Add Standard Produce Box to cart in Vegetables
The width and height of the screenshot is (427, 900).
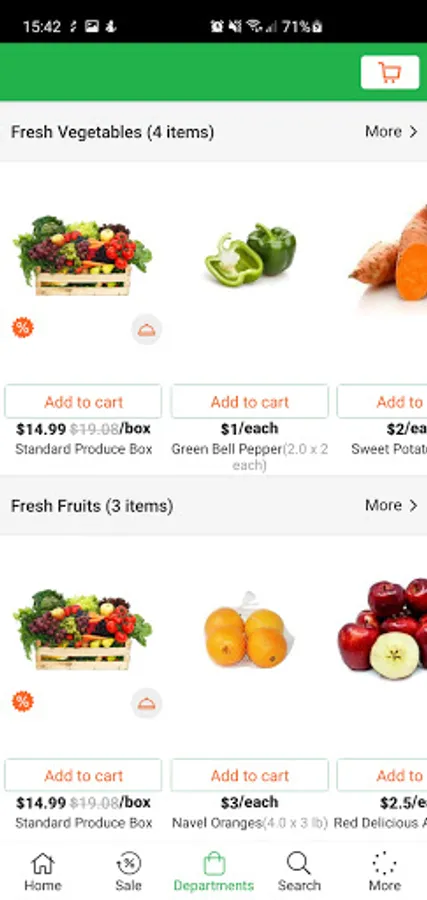[x=83, y=401]
